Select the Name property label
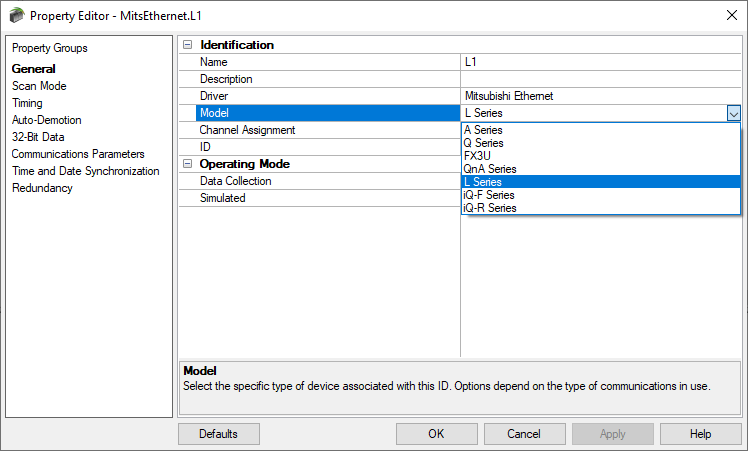This screenshot has width=748, height=451. [214, 62]
